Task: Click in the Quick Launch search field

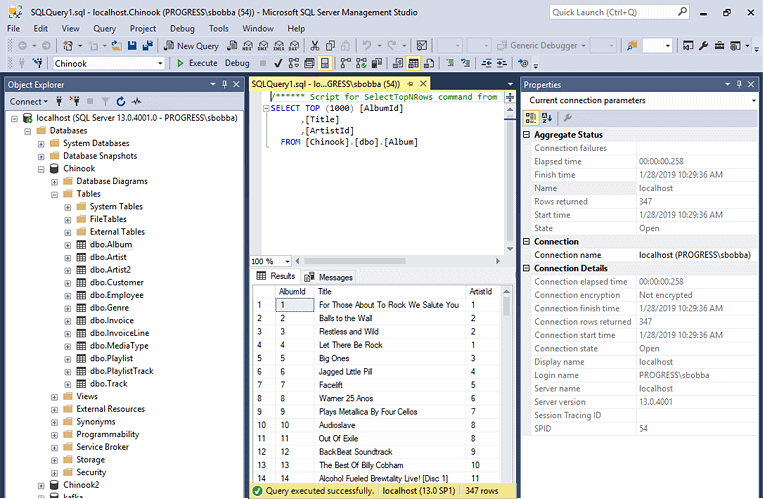Action: pos(613,12)
